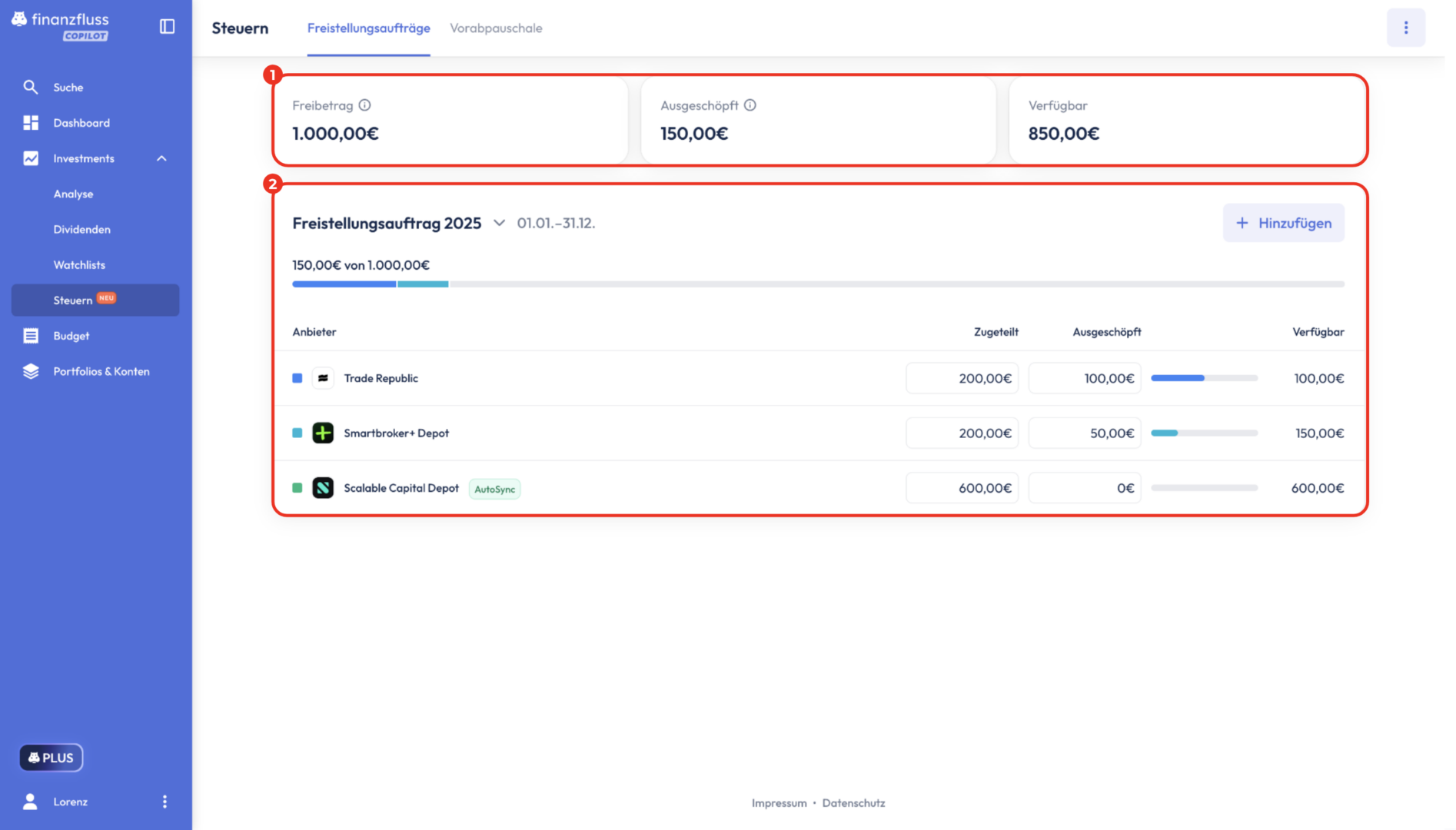
Task: Open the Freistellungsauftrag 2025 year dropdown
Action: (x=499, y=224)
